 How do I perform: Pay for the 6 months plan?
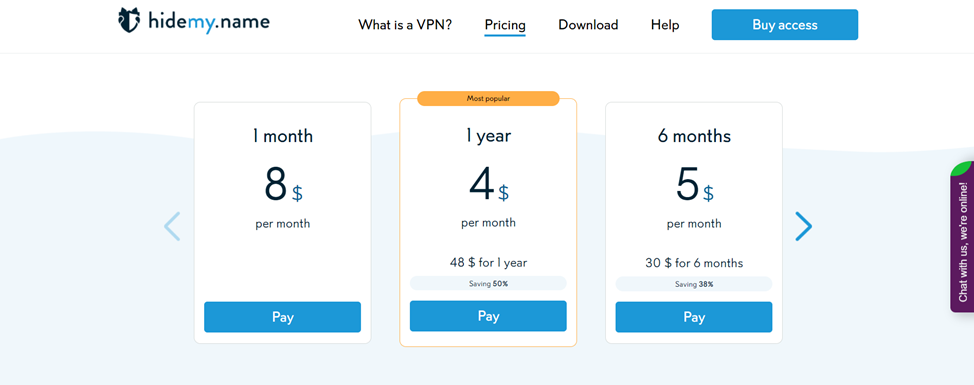click(694, 317)
